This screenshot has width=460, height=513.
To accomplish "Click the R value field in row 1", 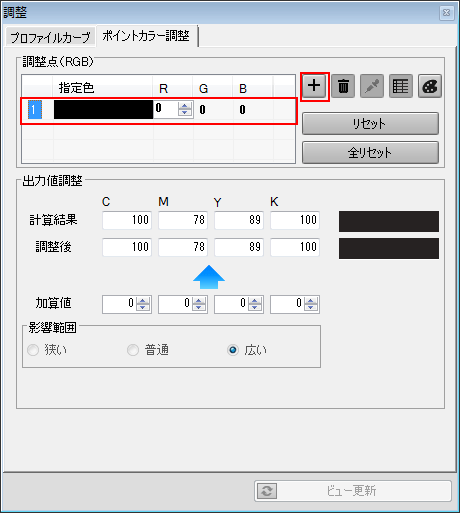I will click(166, 109).
